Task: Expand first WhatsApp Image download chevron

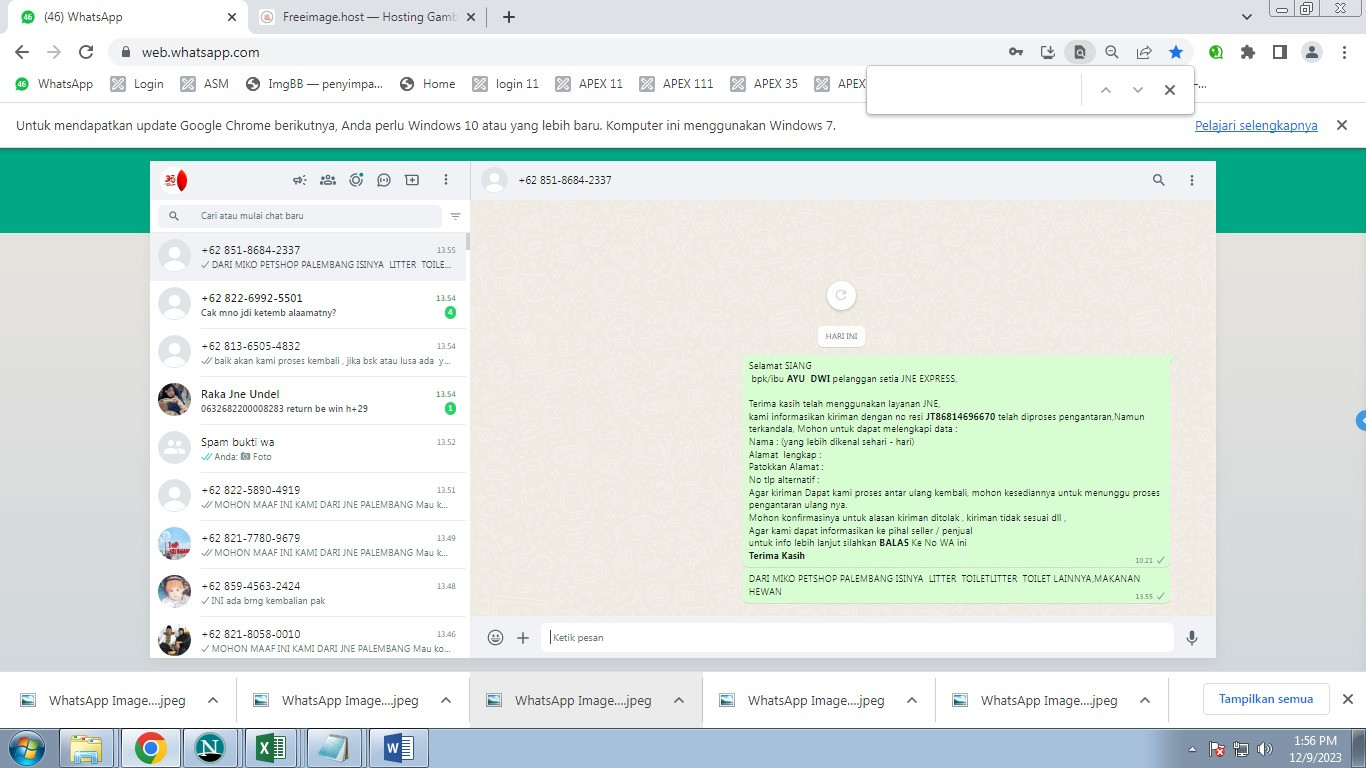Action: click(x=213, y=700)
